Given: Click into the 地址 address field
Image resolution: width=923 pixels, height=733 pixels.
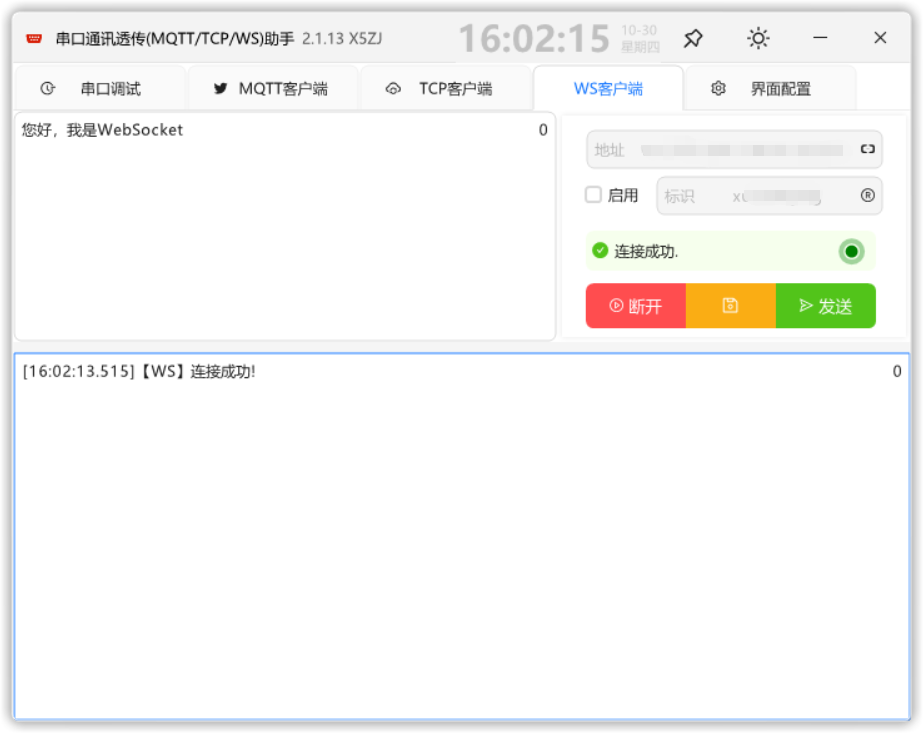Looking at the screenshot, I should [734, 150].
